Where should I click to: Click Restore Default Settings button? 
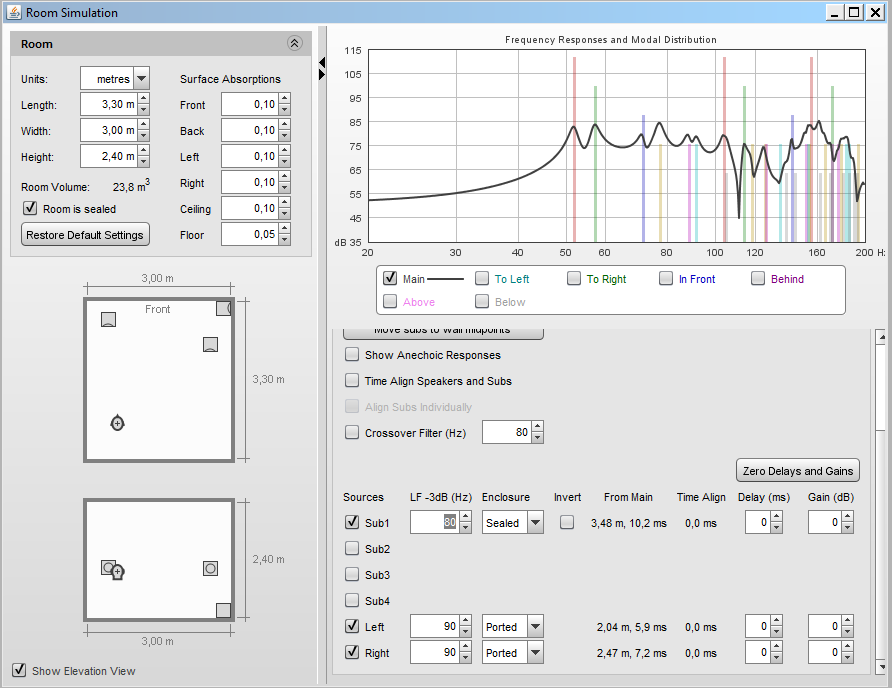[86, 235]
